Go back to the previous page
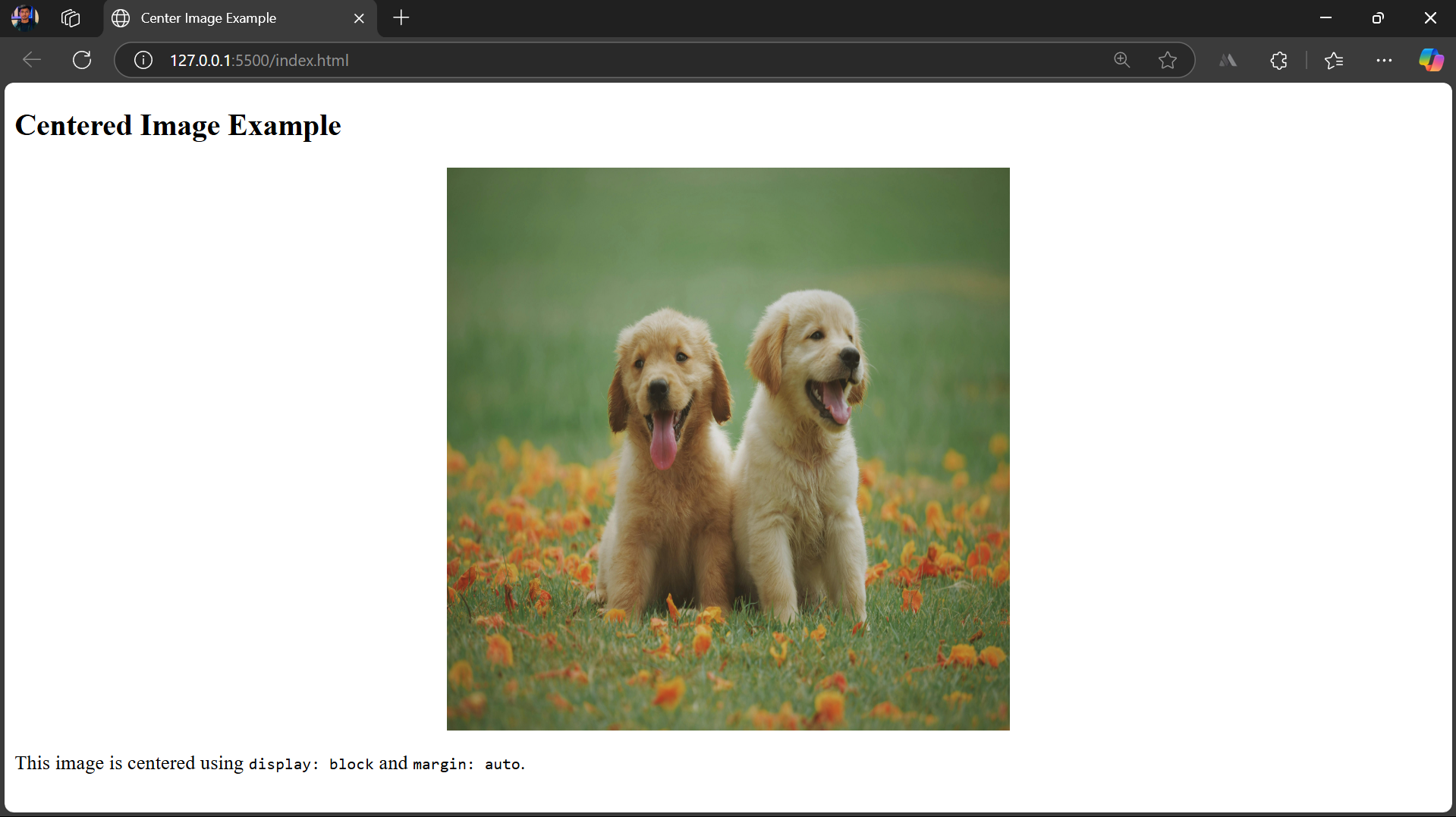Viewport: 1456px width, 817px height. point(31,60)
